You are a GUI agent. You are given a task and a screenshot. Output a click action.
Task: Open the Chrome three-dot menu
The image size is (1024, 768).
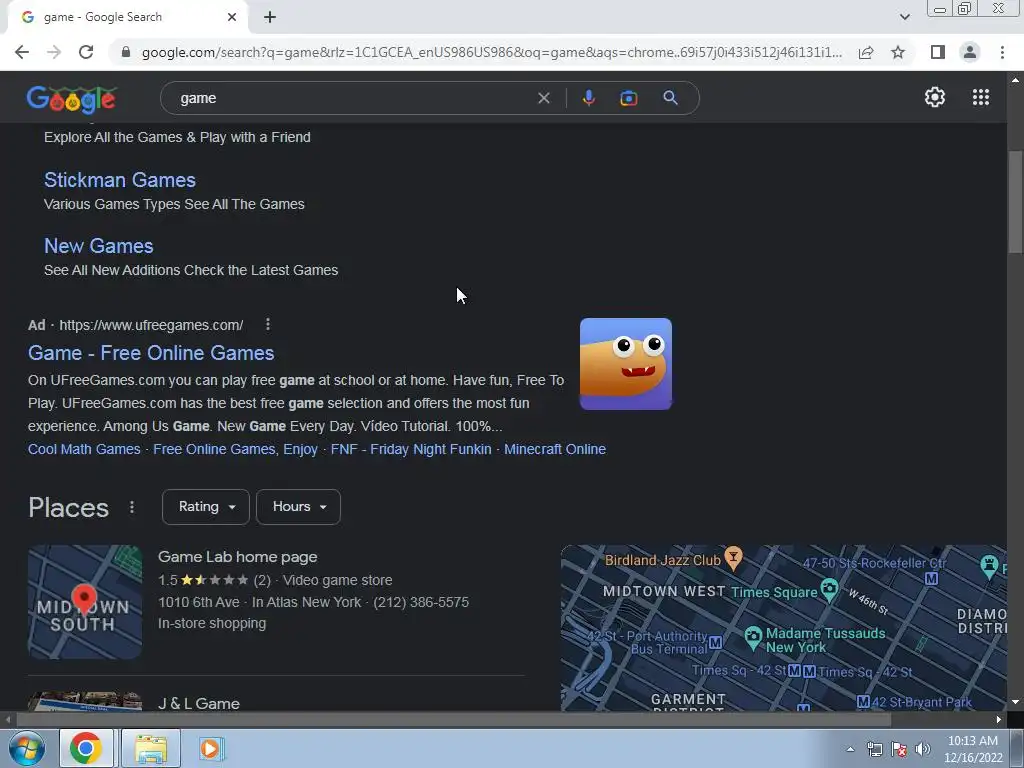click(x=1002, y=52)
